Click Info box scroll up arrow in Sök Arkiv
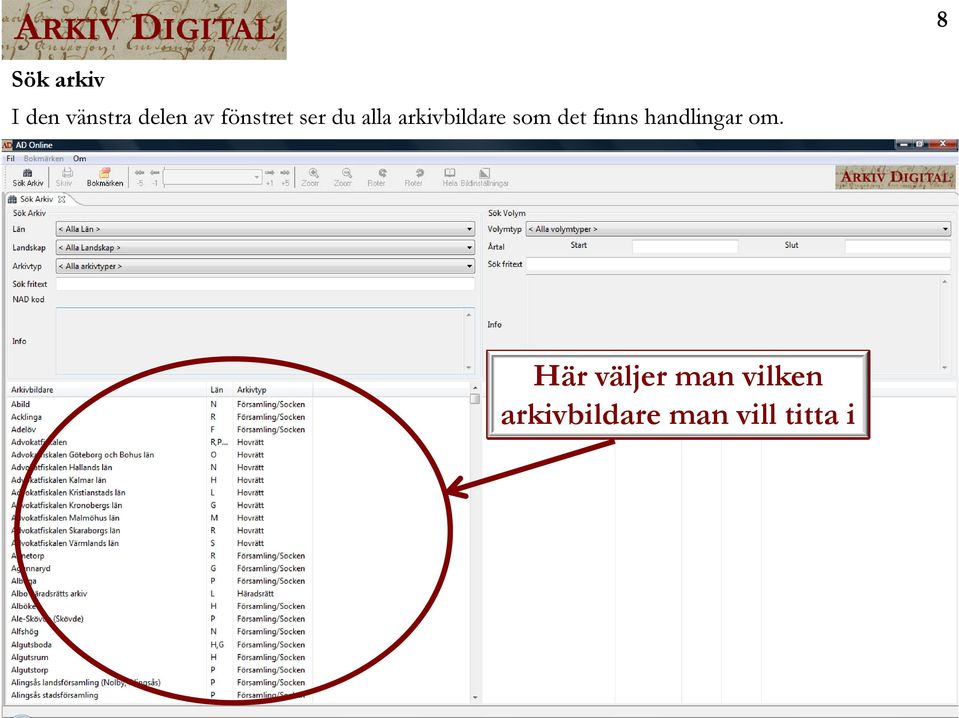This screenshot has width=959, height=718. (x=469, y=314)
